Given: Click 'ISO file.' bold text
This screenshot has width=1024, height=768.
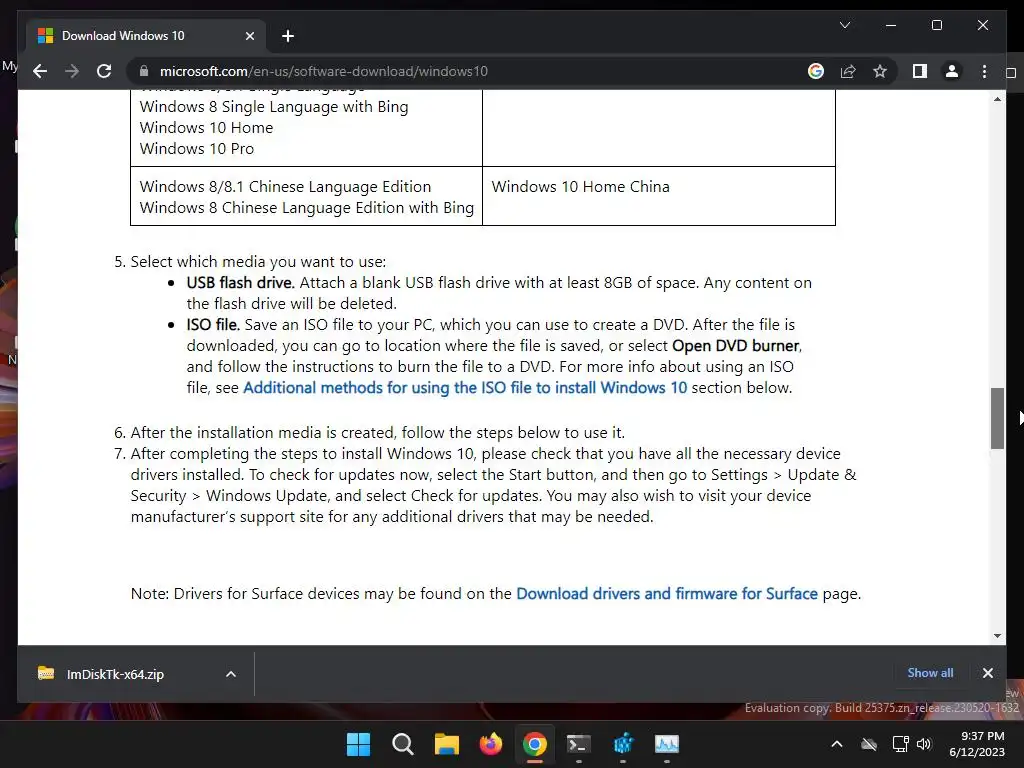Looking at the screenshot, I should [x=213, y=325].
